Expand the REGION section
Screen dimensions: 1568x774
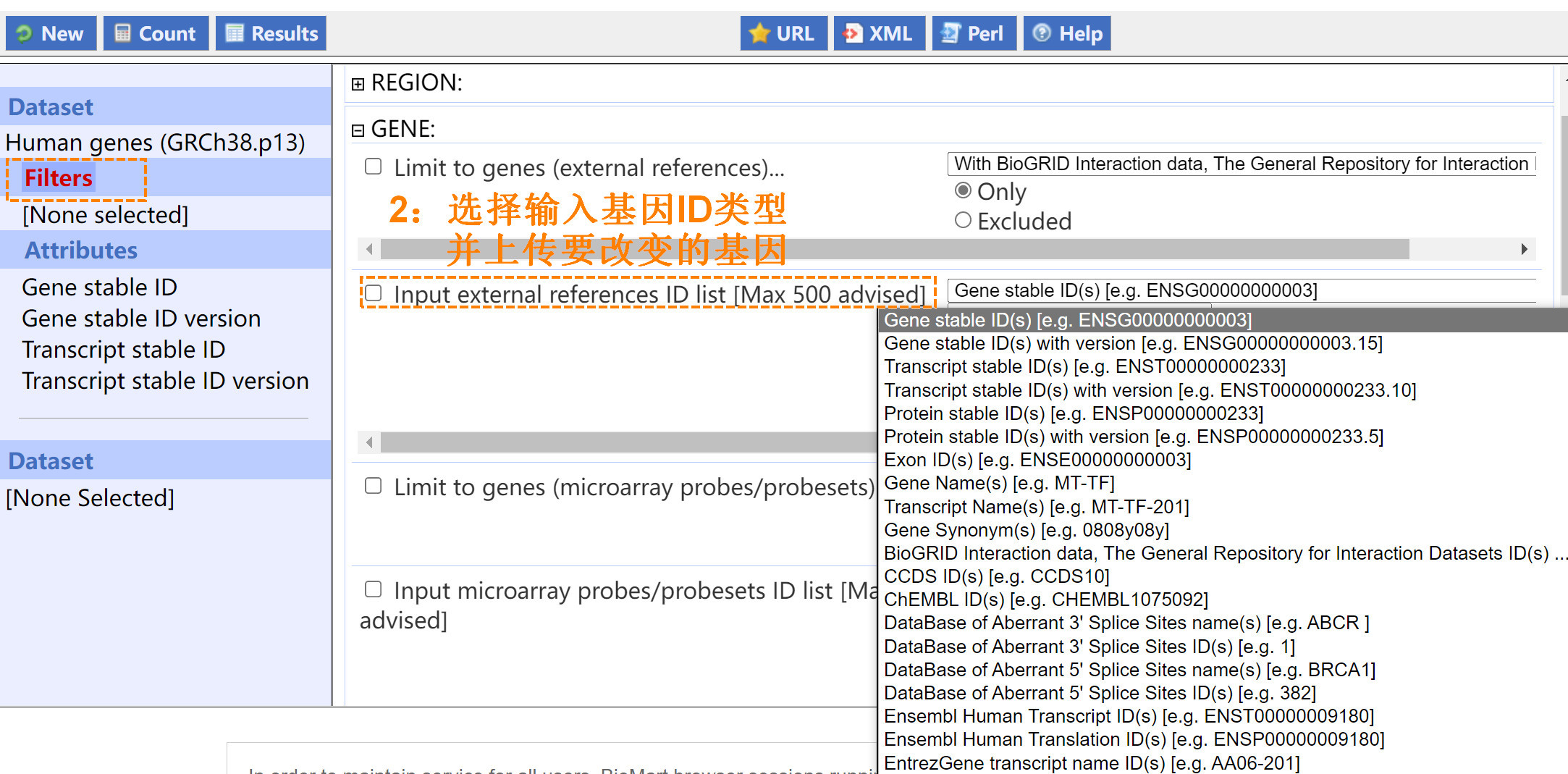(358, 84)
